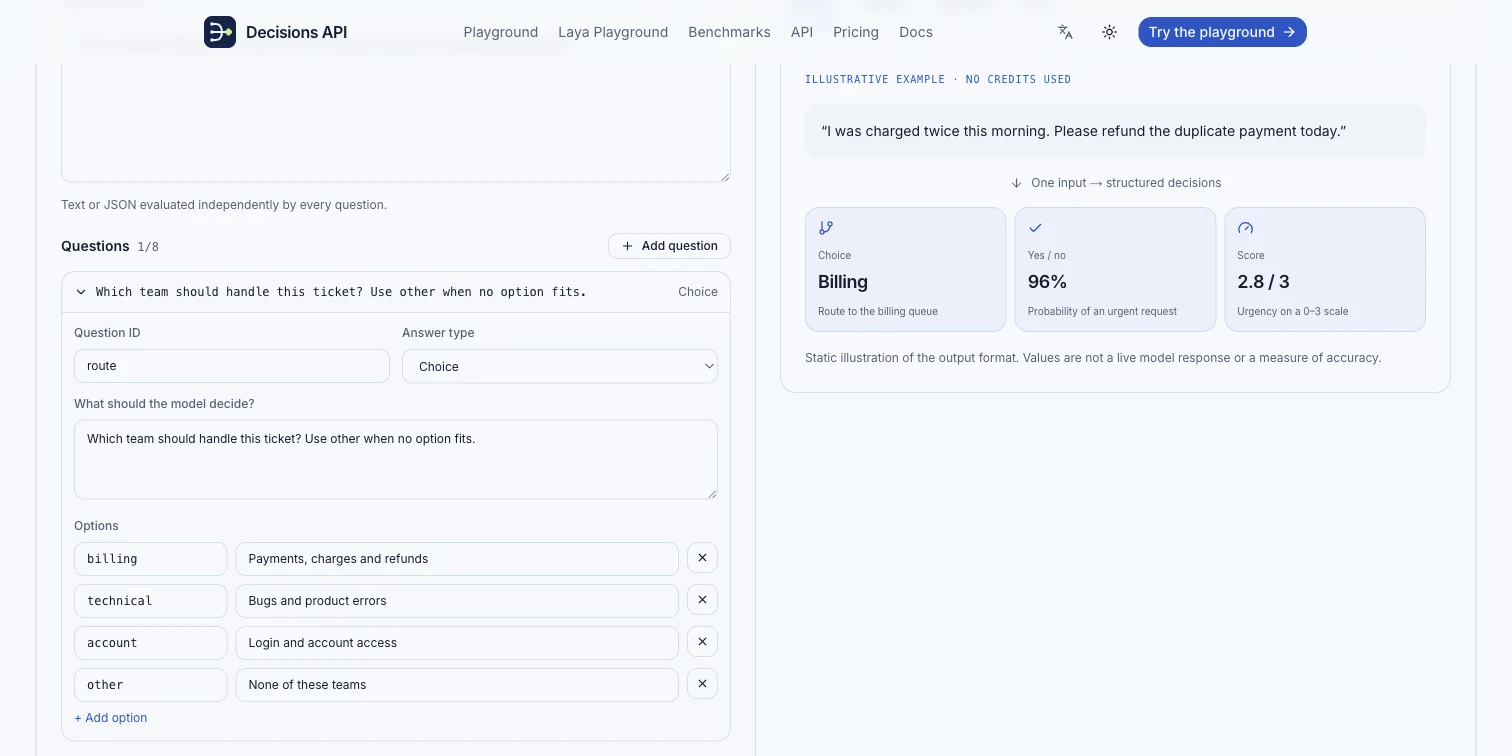The image size is (1512, 756).
Task: Click into the 'What should the model decide?' textarea
Action: [396, 459]
